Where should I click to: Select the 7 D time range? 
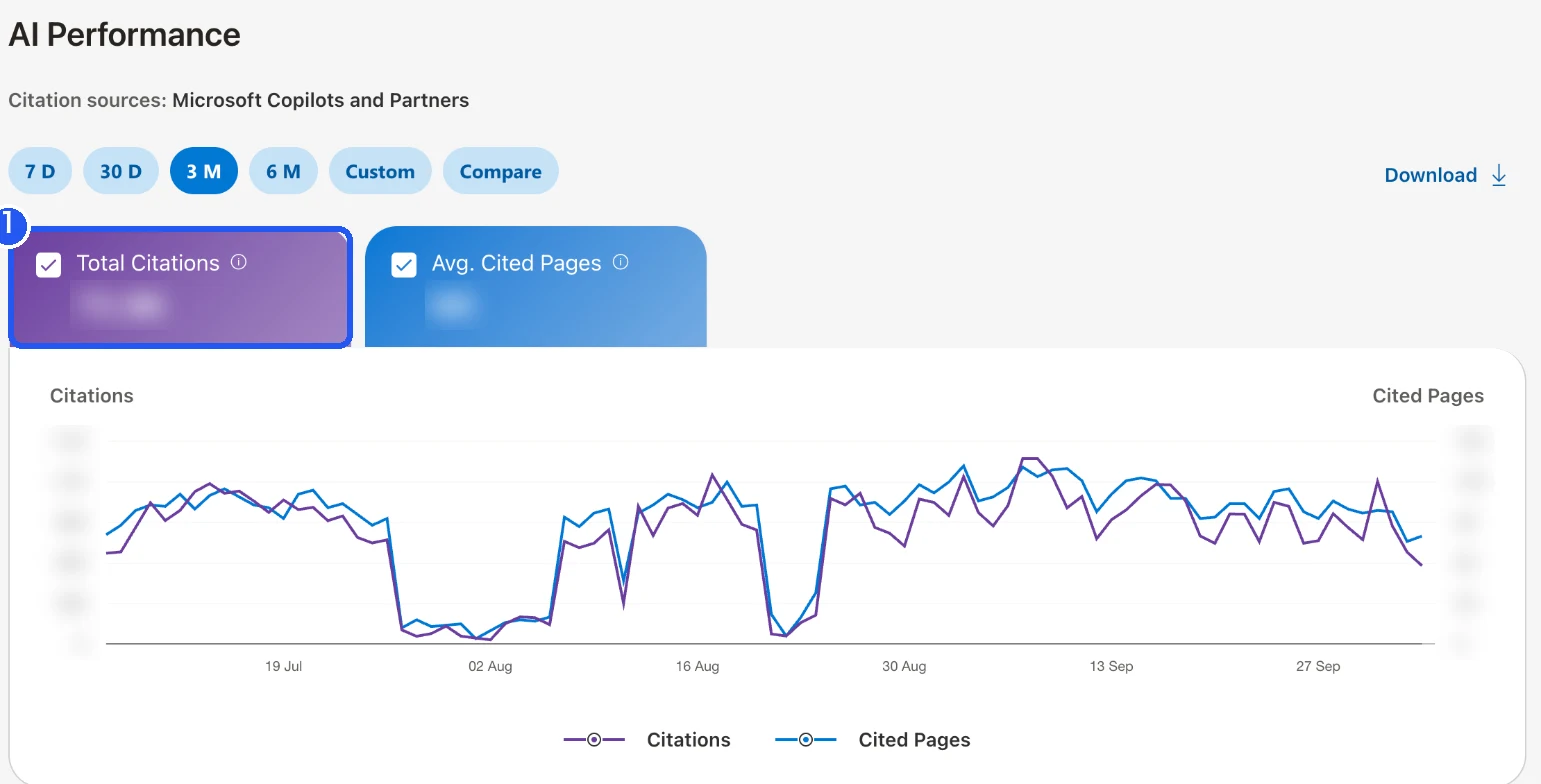(x=40, y=171)
